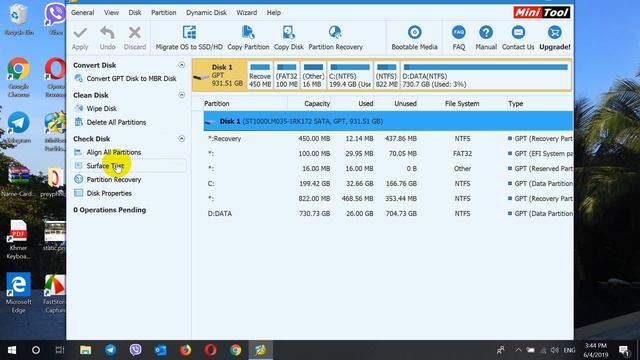Open Outlook from the taskbar
The image size is (640, 360).
click(160, 350)
